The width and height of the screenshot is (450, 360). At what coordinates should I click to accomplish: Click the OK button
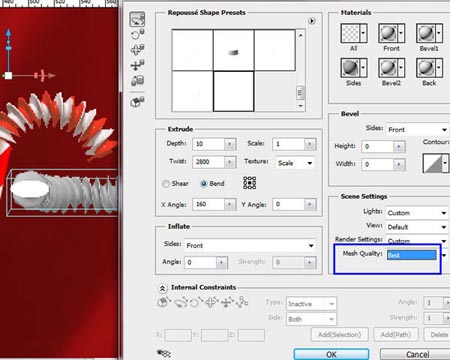(331, 354)
